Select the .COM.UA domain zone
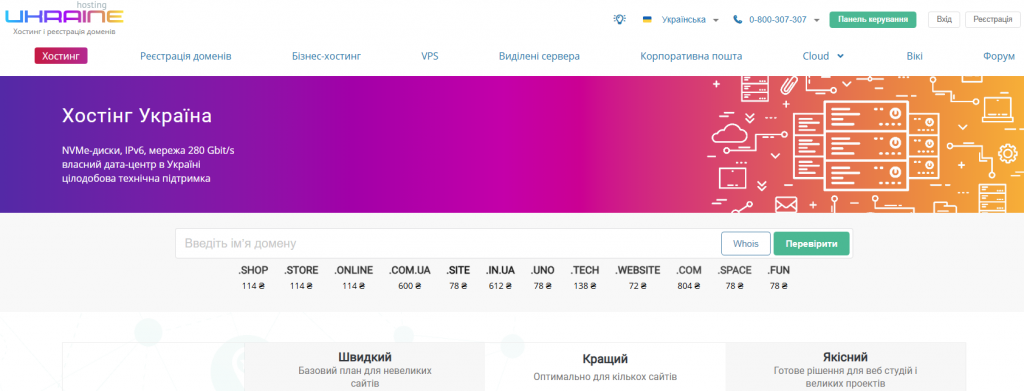 (409, 270)
